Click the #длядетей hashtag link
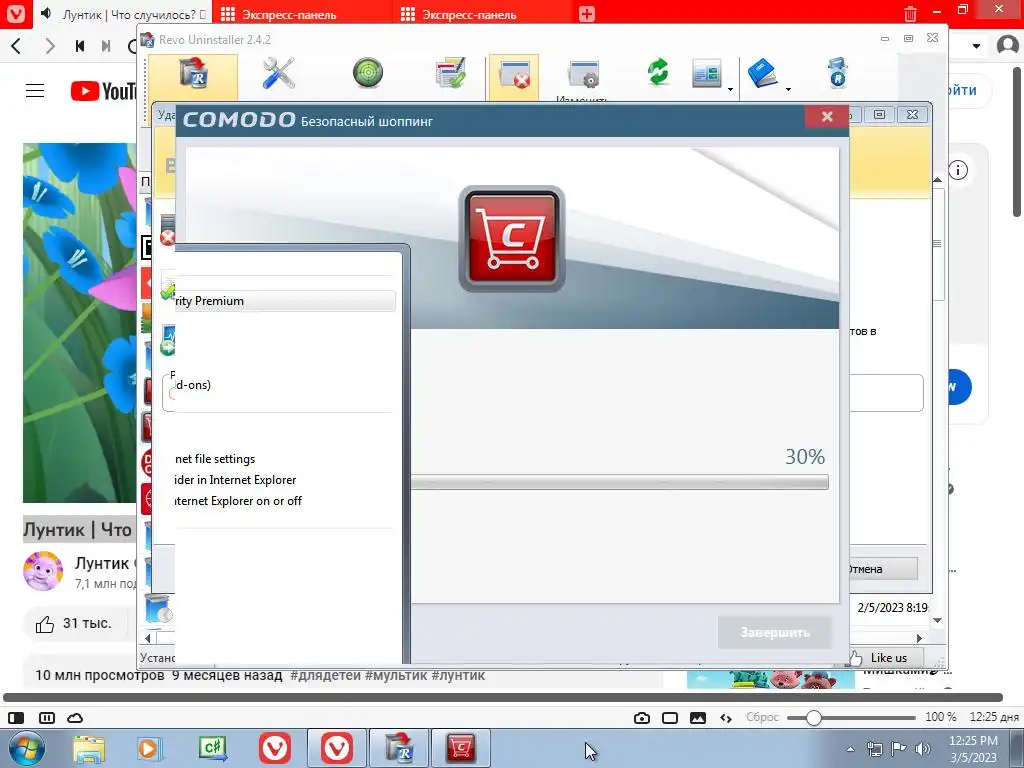The height and width of the screenshot is (768, 1024). 325,675
